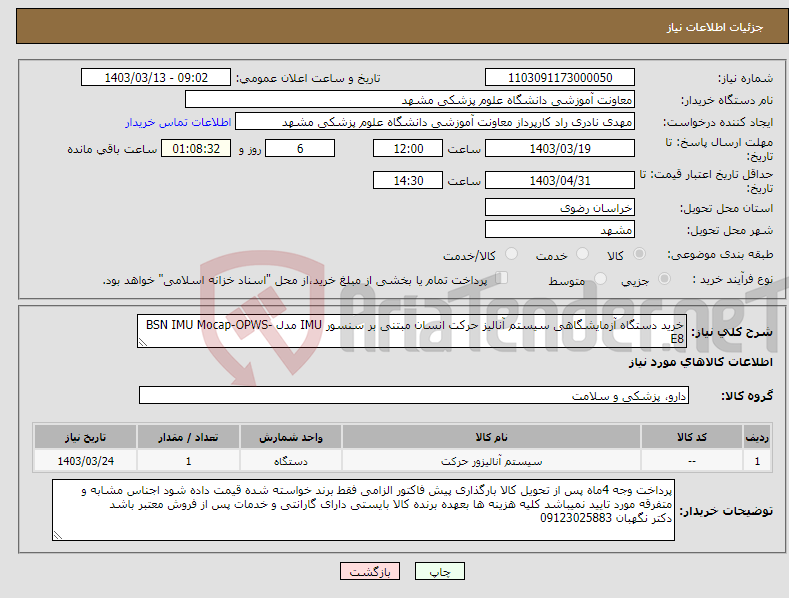
Task: Click the delivery province field خراسان رضوی
Action: 560,207
